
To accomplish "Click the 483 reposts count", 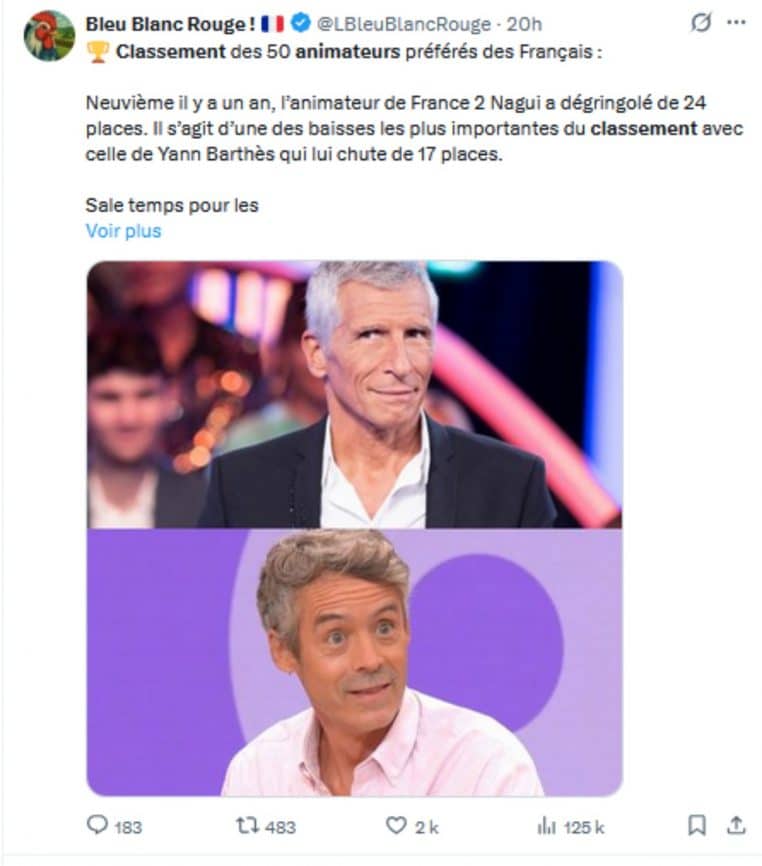I will click(x=281, y=827).
